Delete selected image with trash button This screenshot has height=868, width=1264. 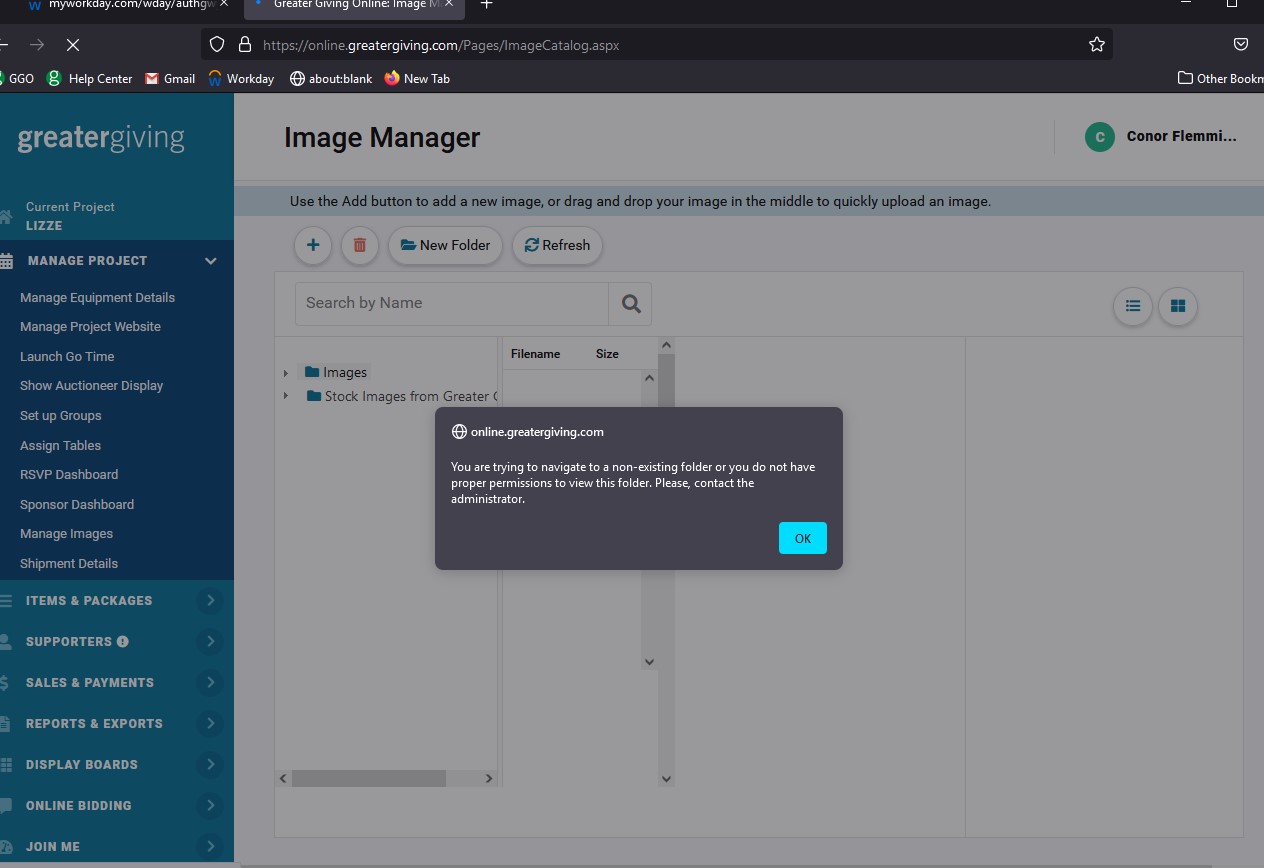tap(360, 245)
